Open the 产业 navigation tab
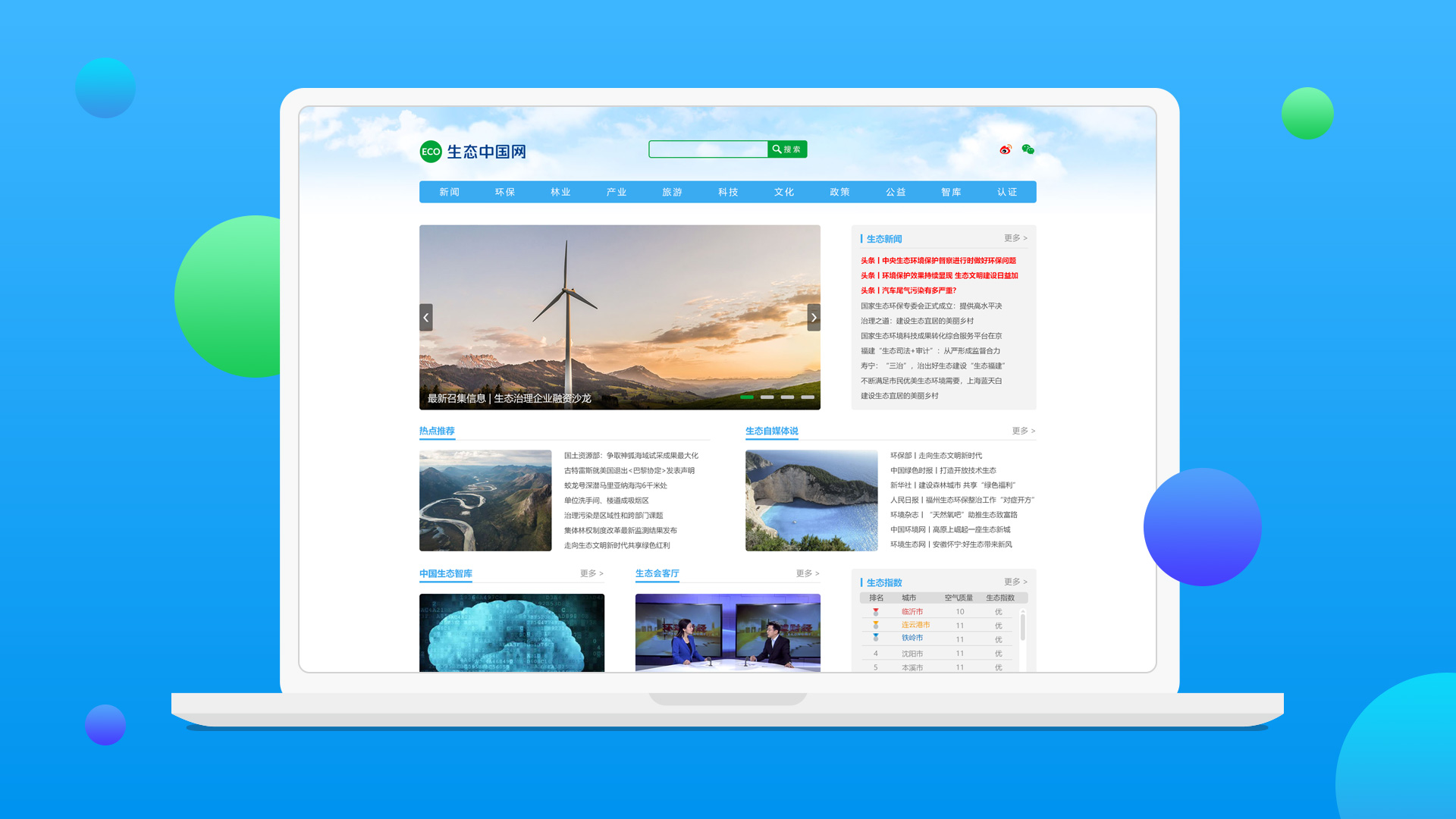 pos(617,192)
